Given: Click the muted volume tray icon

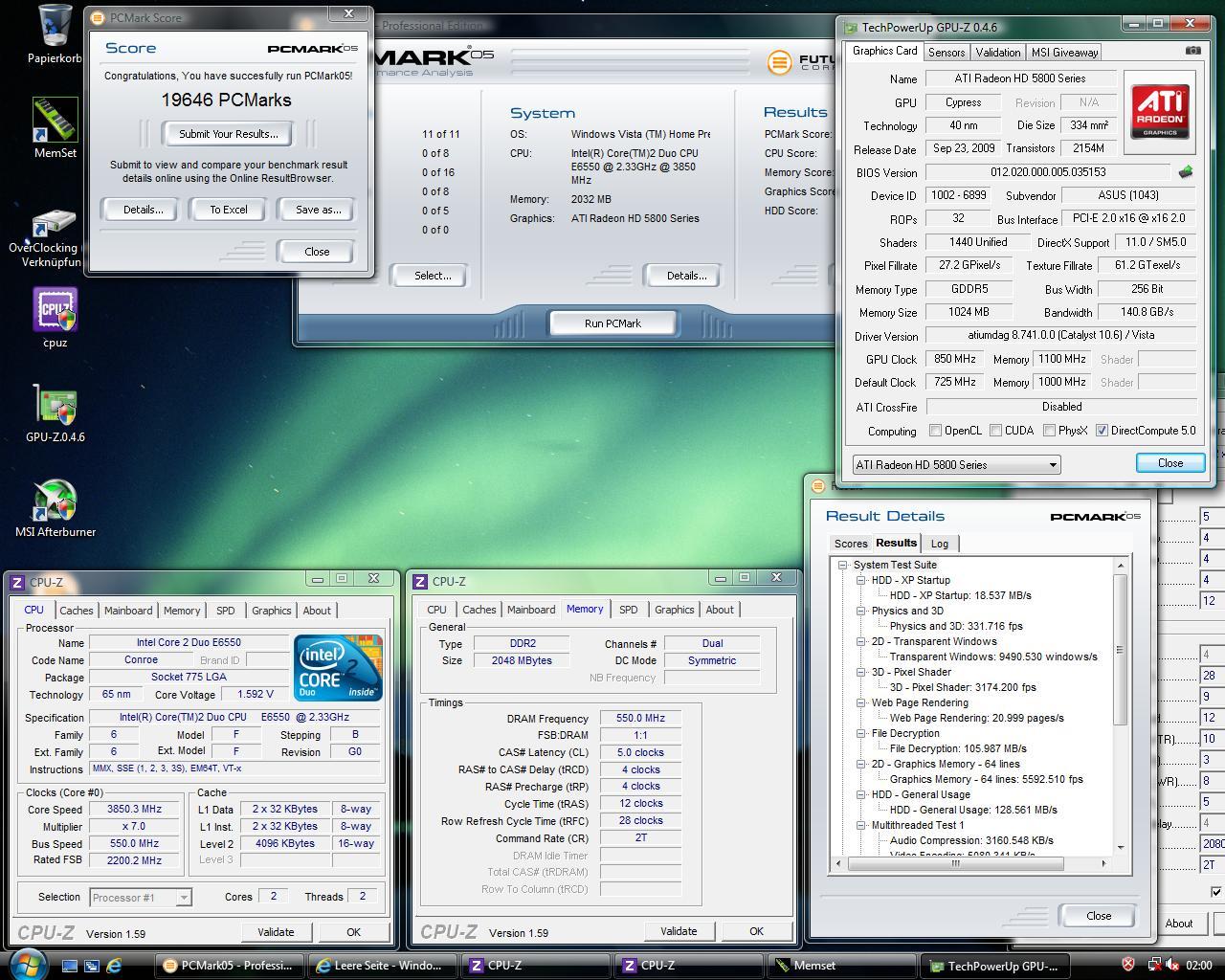Looking at the screenshot, I should click(1171, 965).
